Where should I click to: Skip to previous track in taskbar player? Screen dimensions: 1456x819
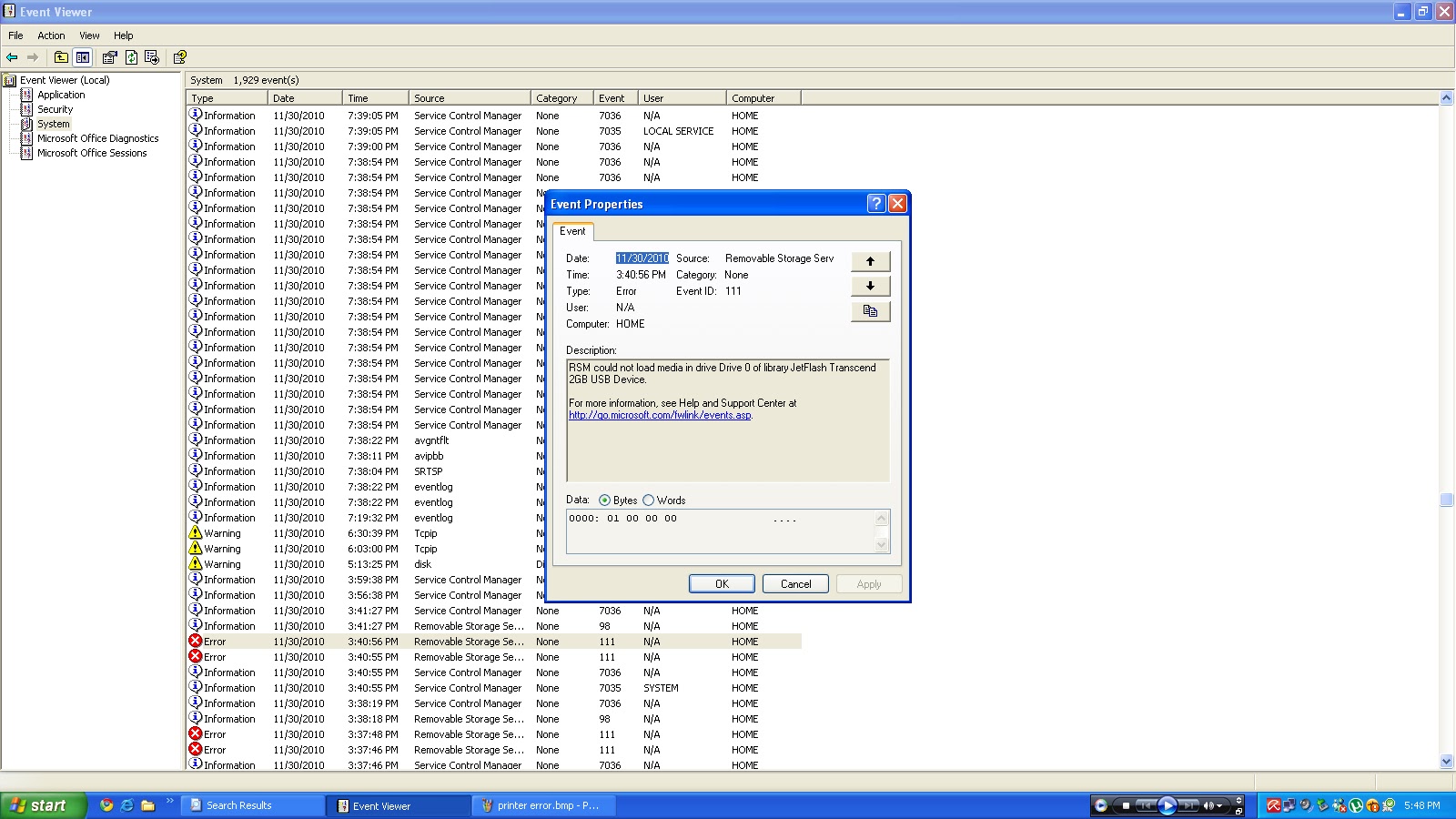(x=1146, y=805)
